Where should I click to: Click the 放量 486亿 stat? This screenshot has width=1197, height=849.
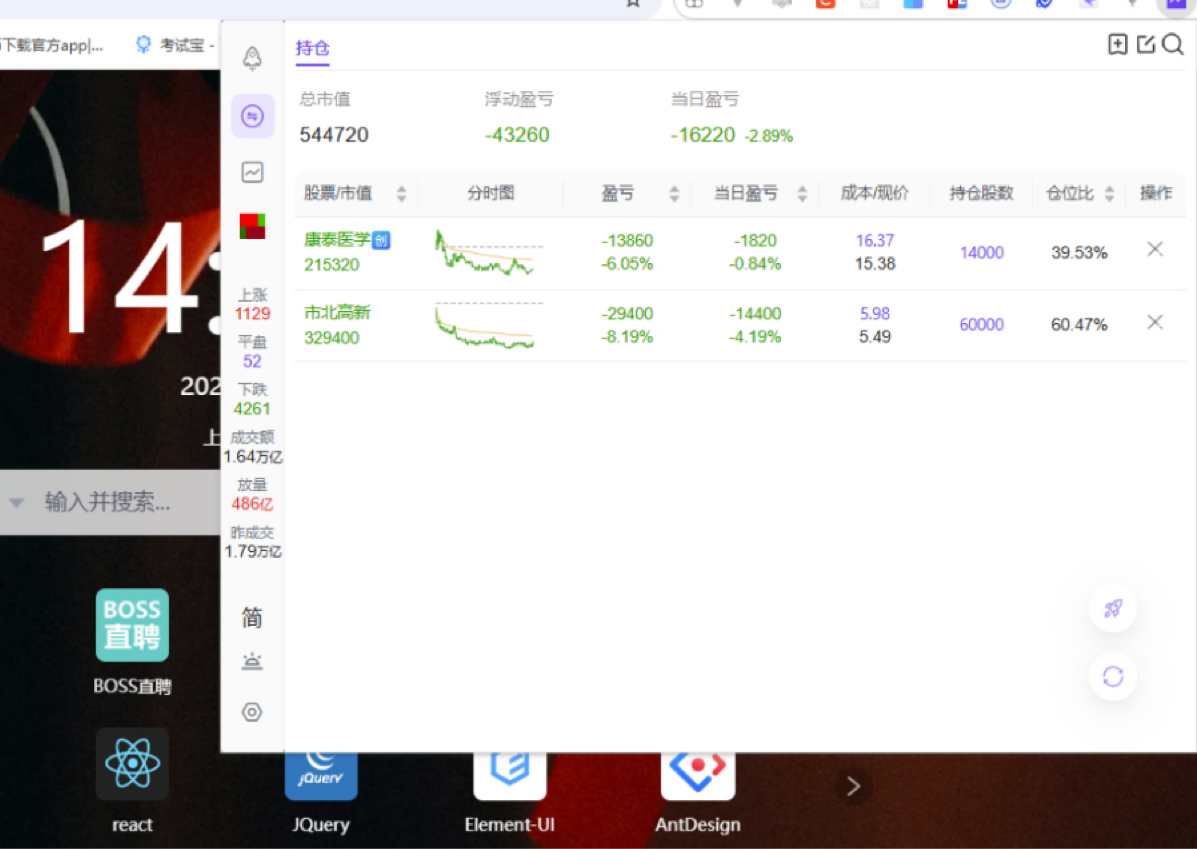click(x=253, y=495)
